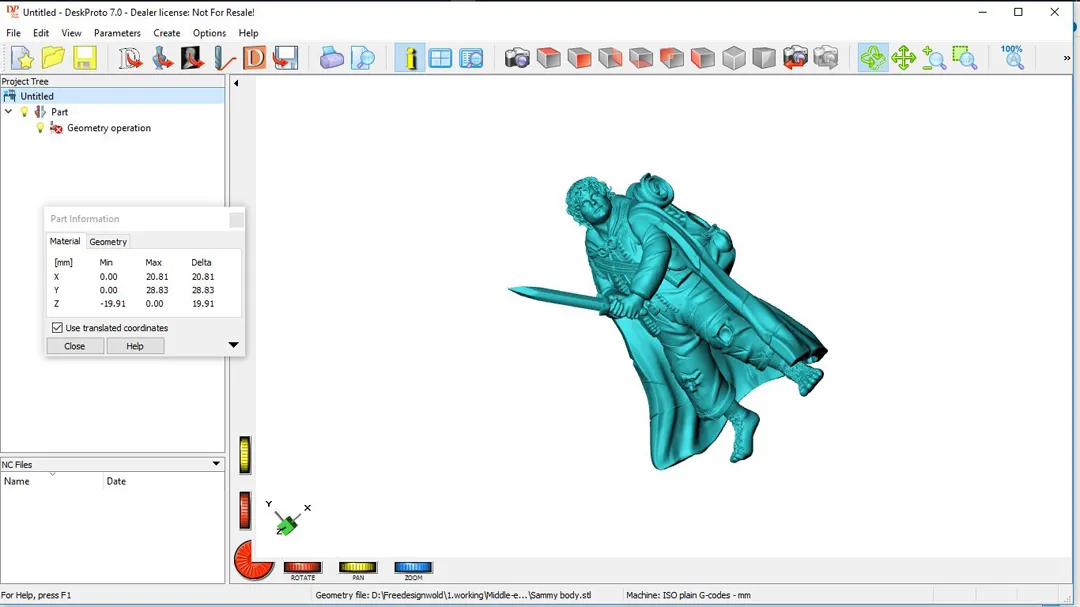Activate the green Rotate mouse mode icon
This screenshot has width=1080, height=607.
(873, 58)
